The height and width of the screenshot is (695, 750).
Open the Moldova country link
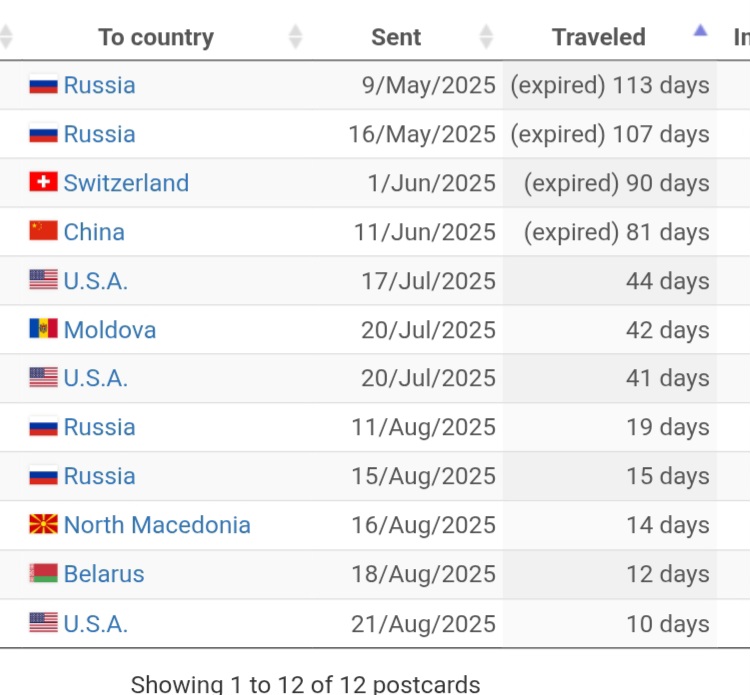point(110,330)
